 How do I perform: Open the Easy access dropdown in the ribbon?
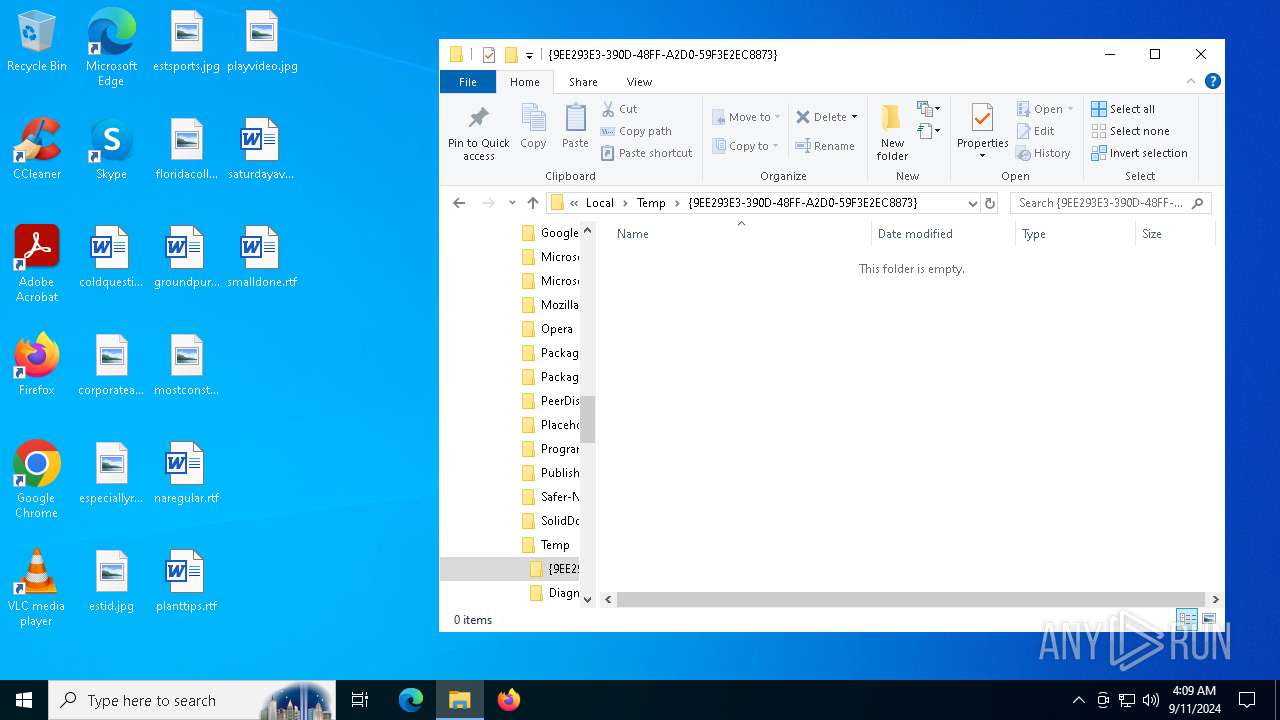pyautogui.click(x=928, y=131)
